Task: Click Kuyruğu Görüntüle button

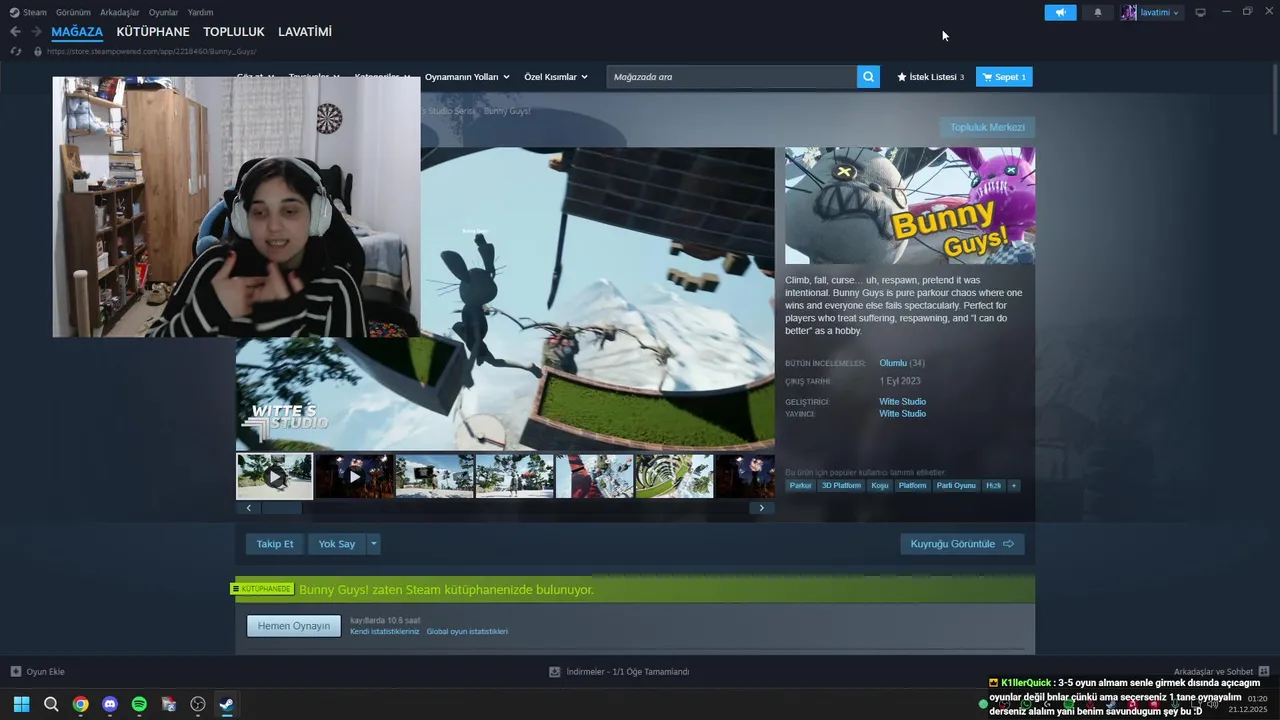Action: [x=962, y=544]
